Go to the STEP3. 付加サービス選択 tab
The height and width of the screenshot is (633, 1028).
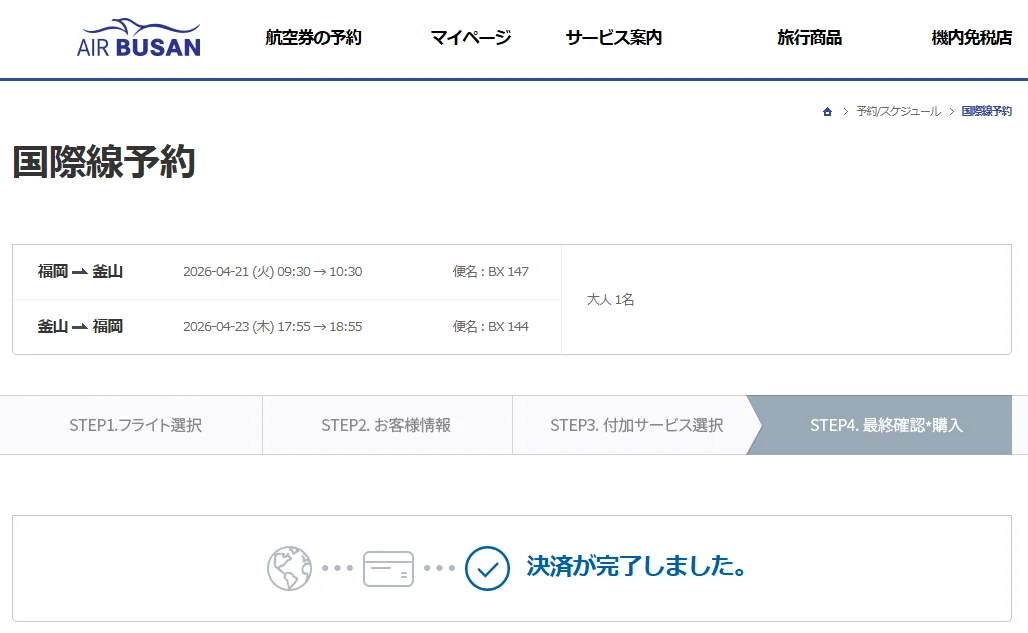(636, 425)
